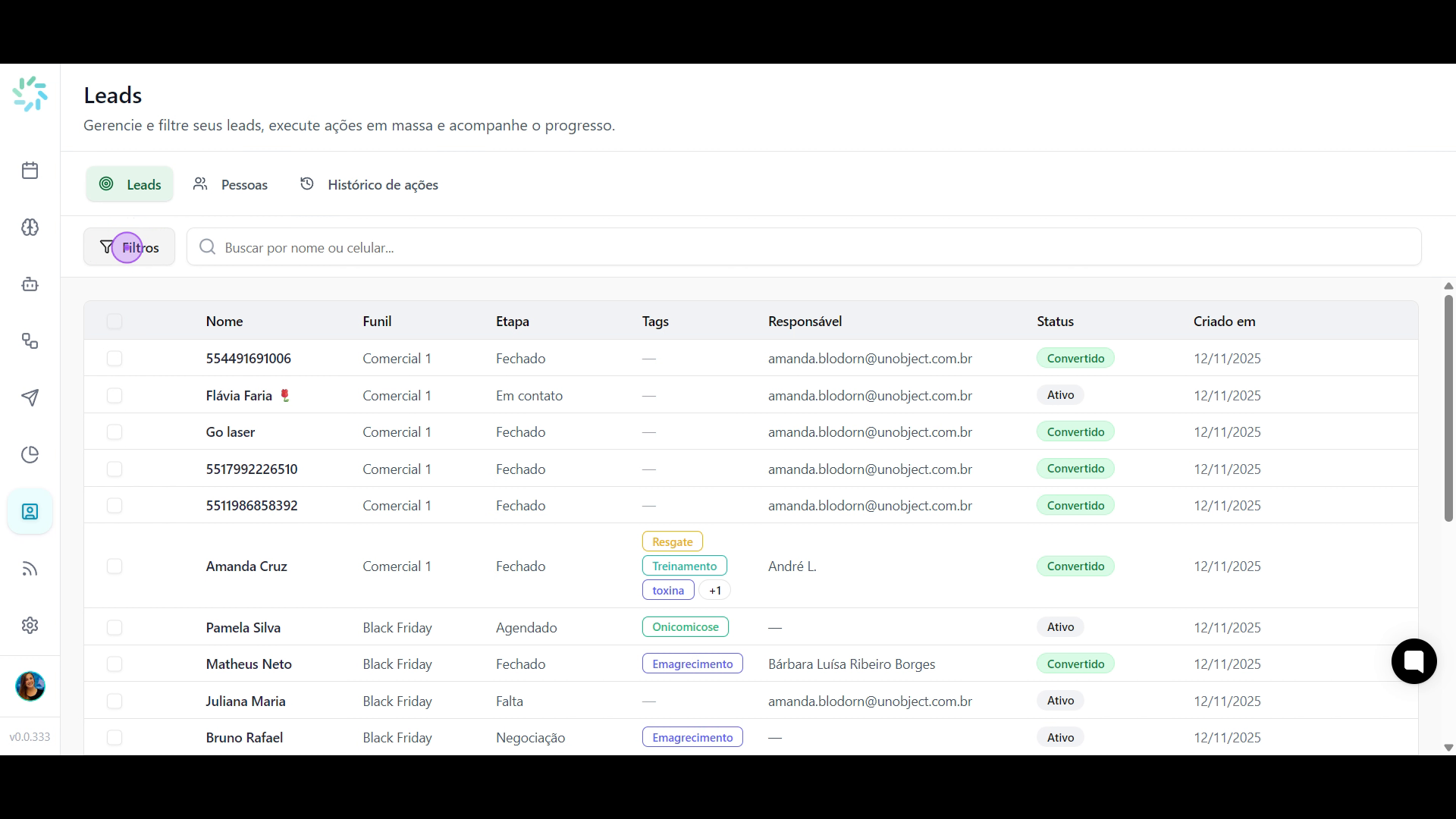The image size is (1456, 819).
Task: Open the Filtros filter panel
Action: click(129, 247)
